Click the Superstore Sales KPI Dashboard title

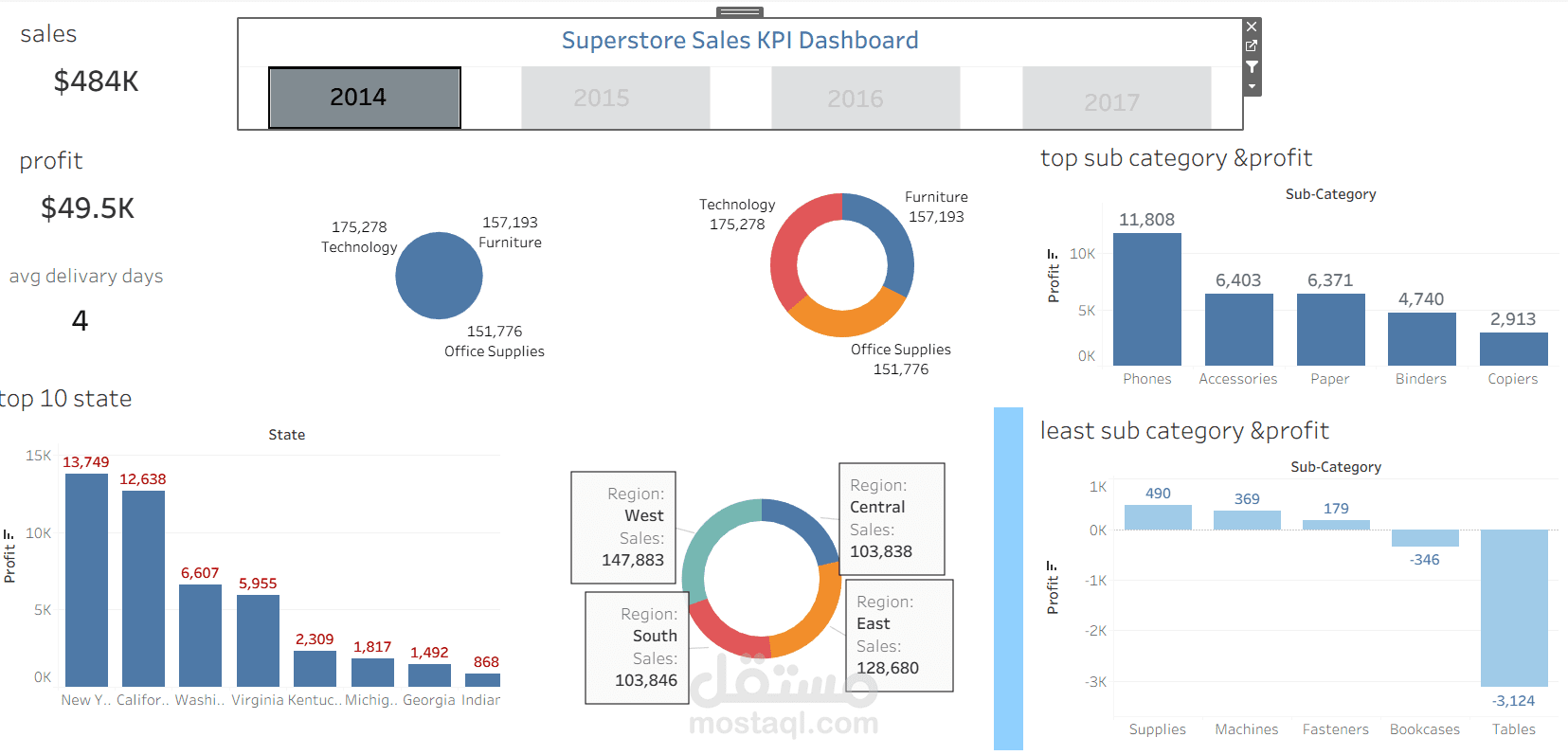(x=740, y=41)
